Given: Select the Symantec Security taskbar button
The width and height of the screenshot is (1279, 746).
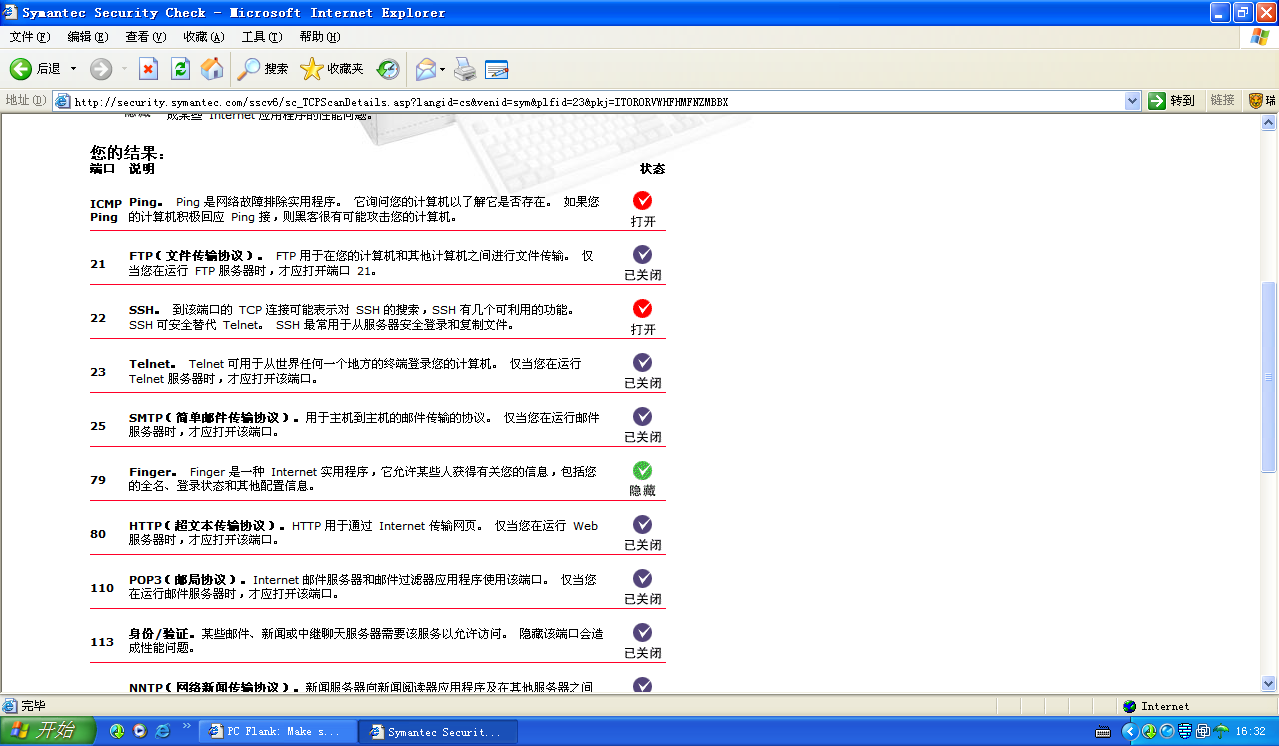Looking at the screenshot, I should click(439, 732).
